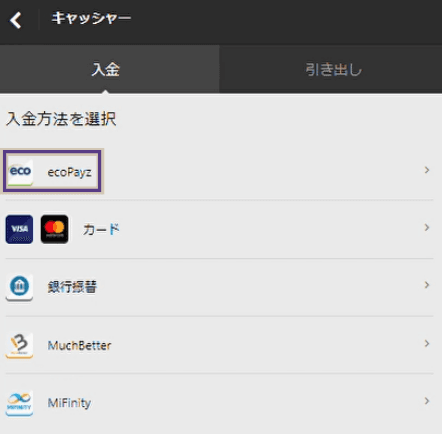Choose the ecoPayz text label
Screen dimensions: 442x434
[69, 172]
